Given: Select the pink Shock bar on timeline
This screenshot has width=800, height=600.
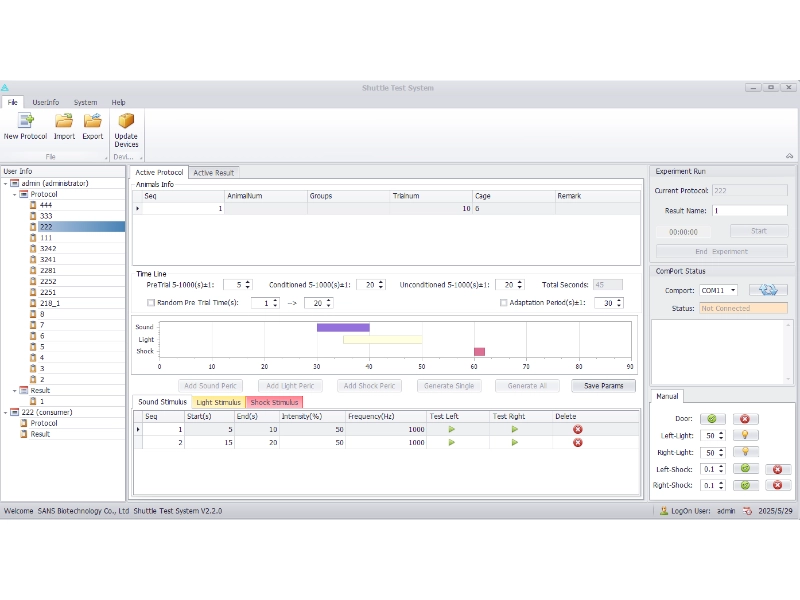Looking at the screenshot, I should (x=479, y=352).
